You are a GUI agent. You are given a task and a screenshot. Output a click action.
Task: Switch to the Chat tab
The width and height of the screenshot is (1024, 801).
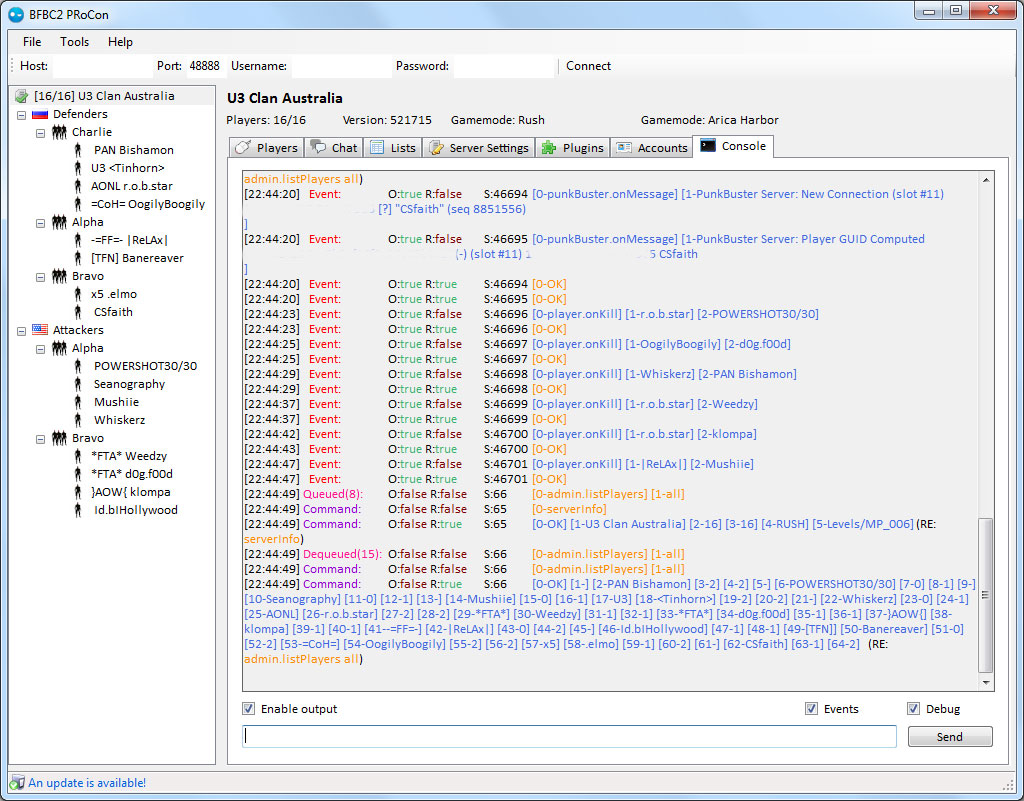click(334, 148)
